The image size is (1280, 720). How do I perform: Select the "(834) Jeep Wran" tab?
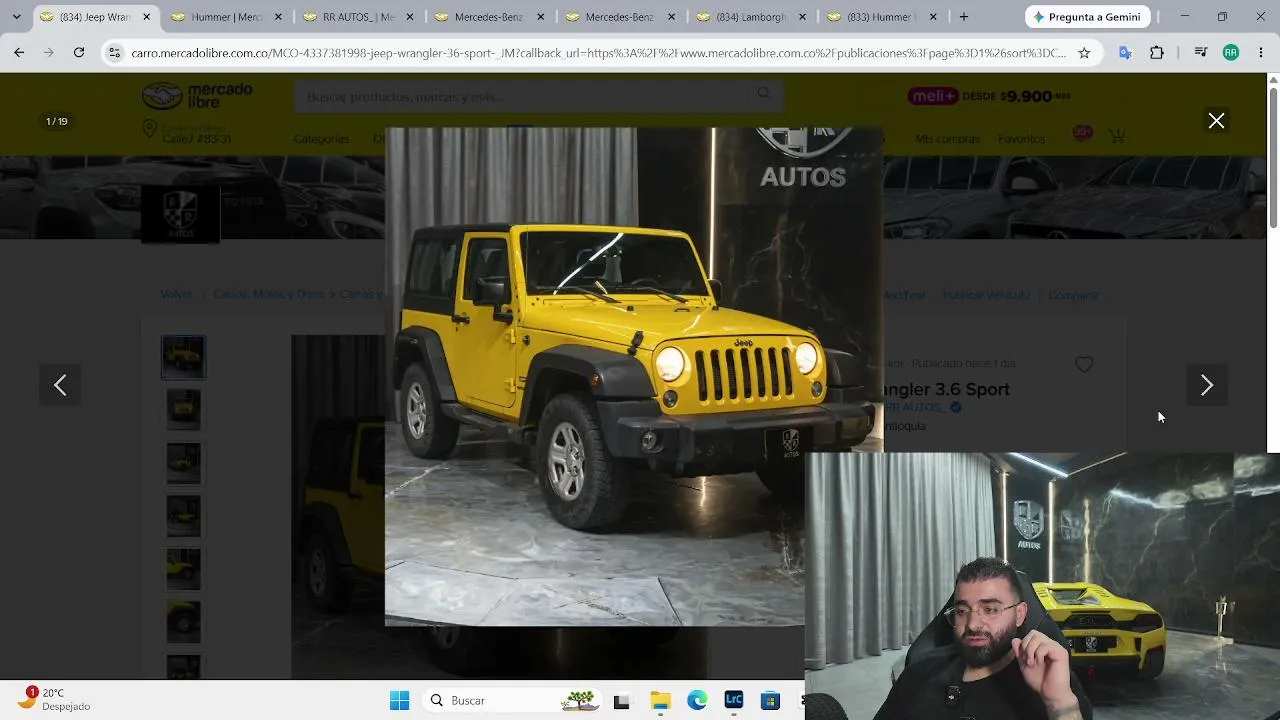coord(96,17)
